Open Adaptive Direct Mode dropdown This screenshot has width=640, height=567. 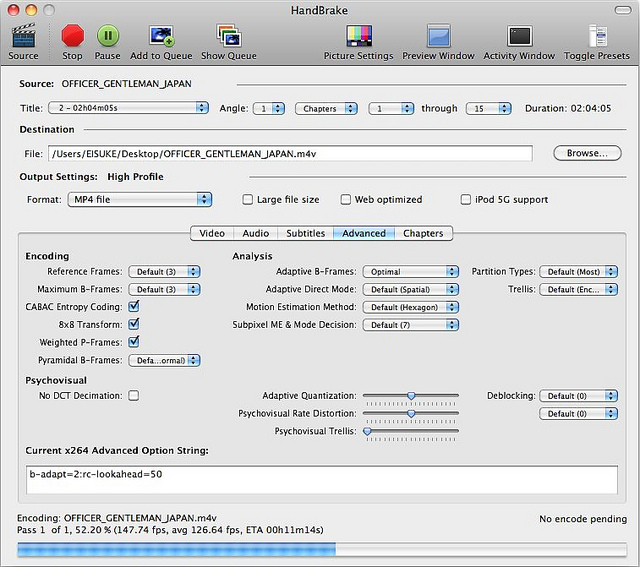411,289
